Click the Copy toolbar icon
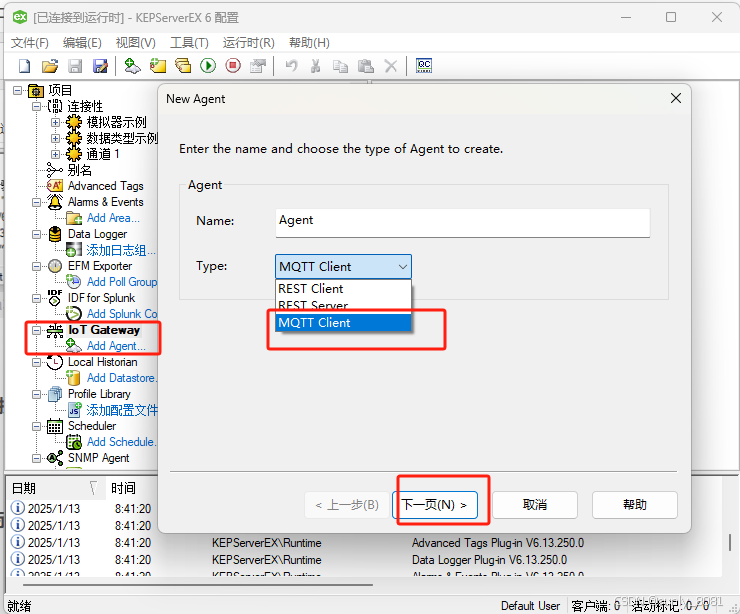This screenshot has height=614, width=740. [340, 66]
